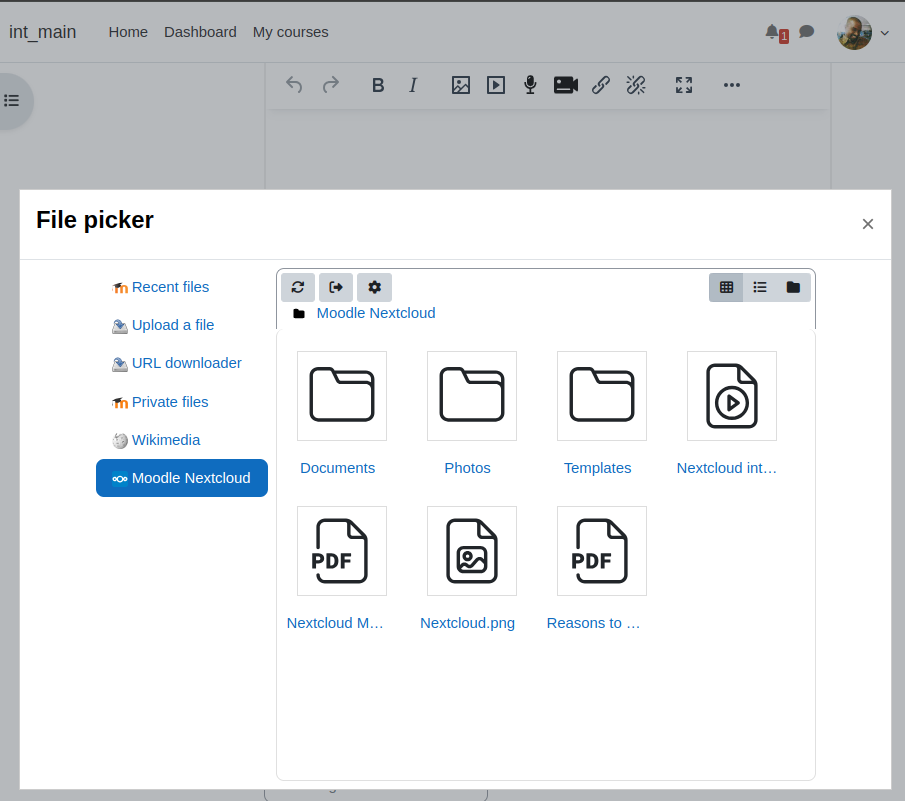
Task: Click the Nextcloud.png file name
Action: click(468, 623)
